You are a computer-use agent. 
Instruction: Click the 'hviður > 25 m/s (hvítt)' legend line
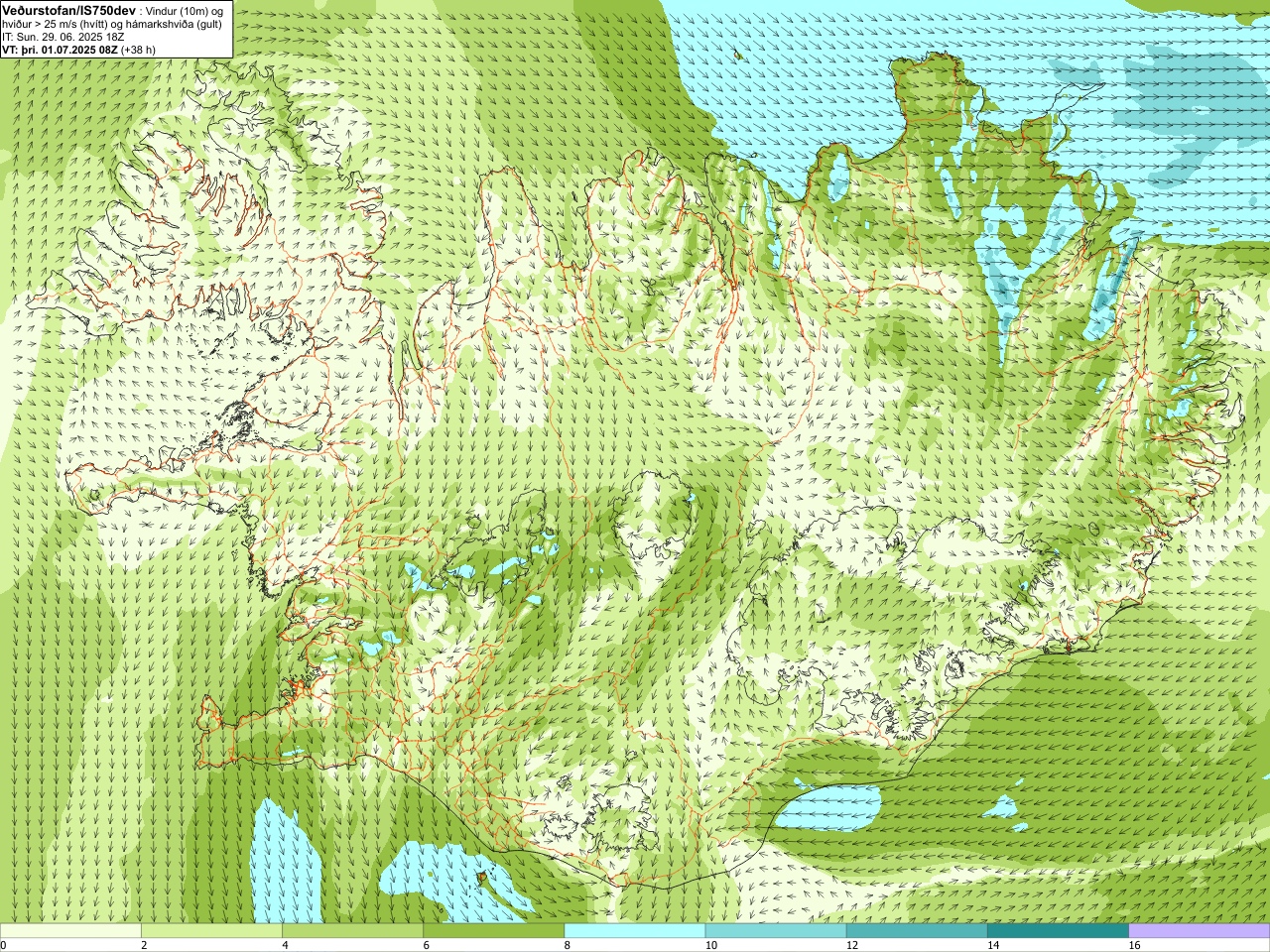[x=56, y=24]
